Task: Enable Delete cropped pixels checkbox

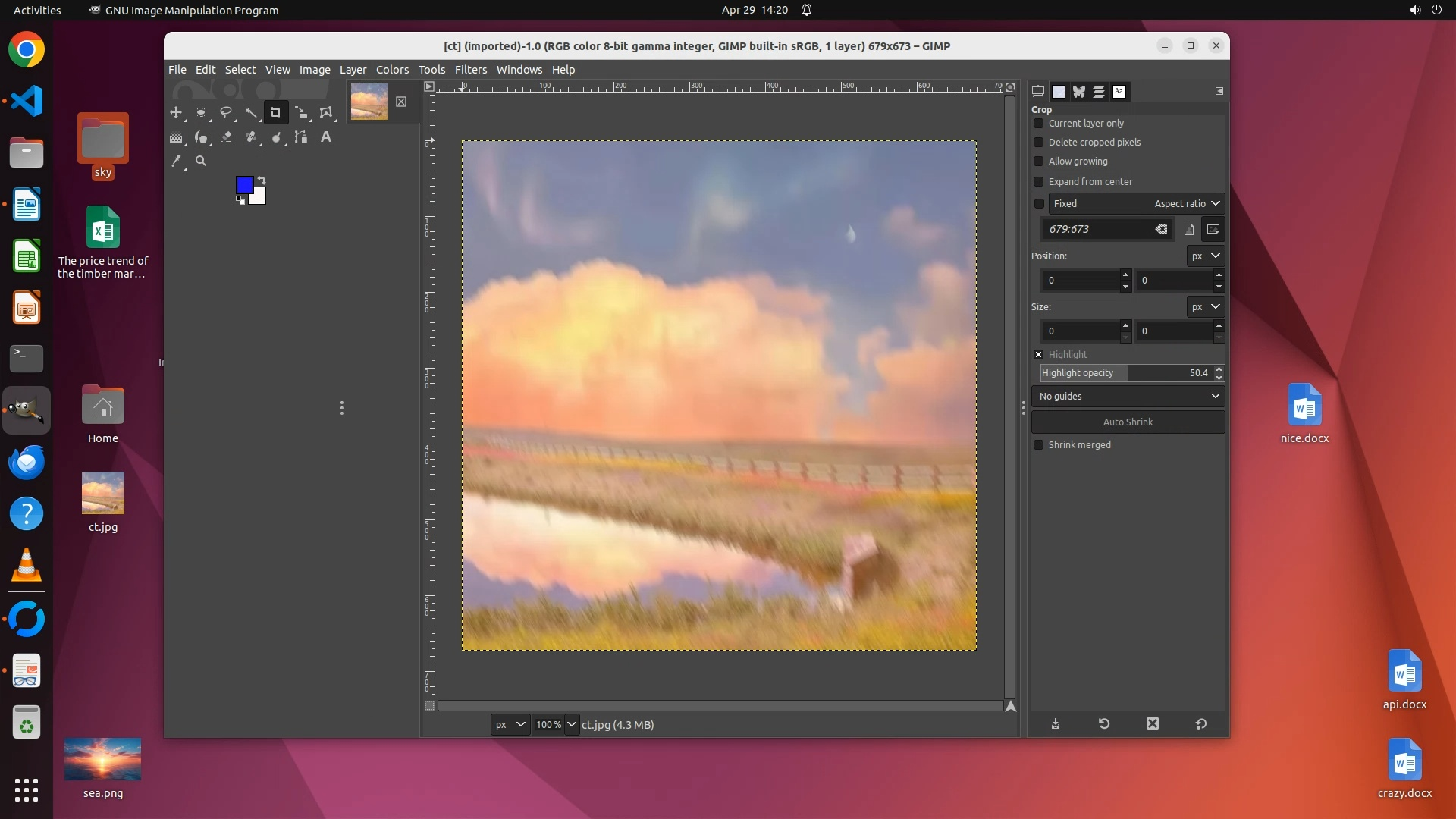Action: coord(1039,142)
